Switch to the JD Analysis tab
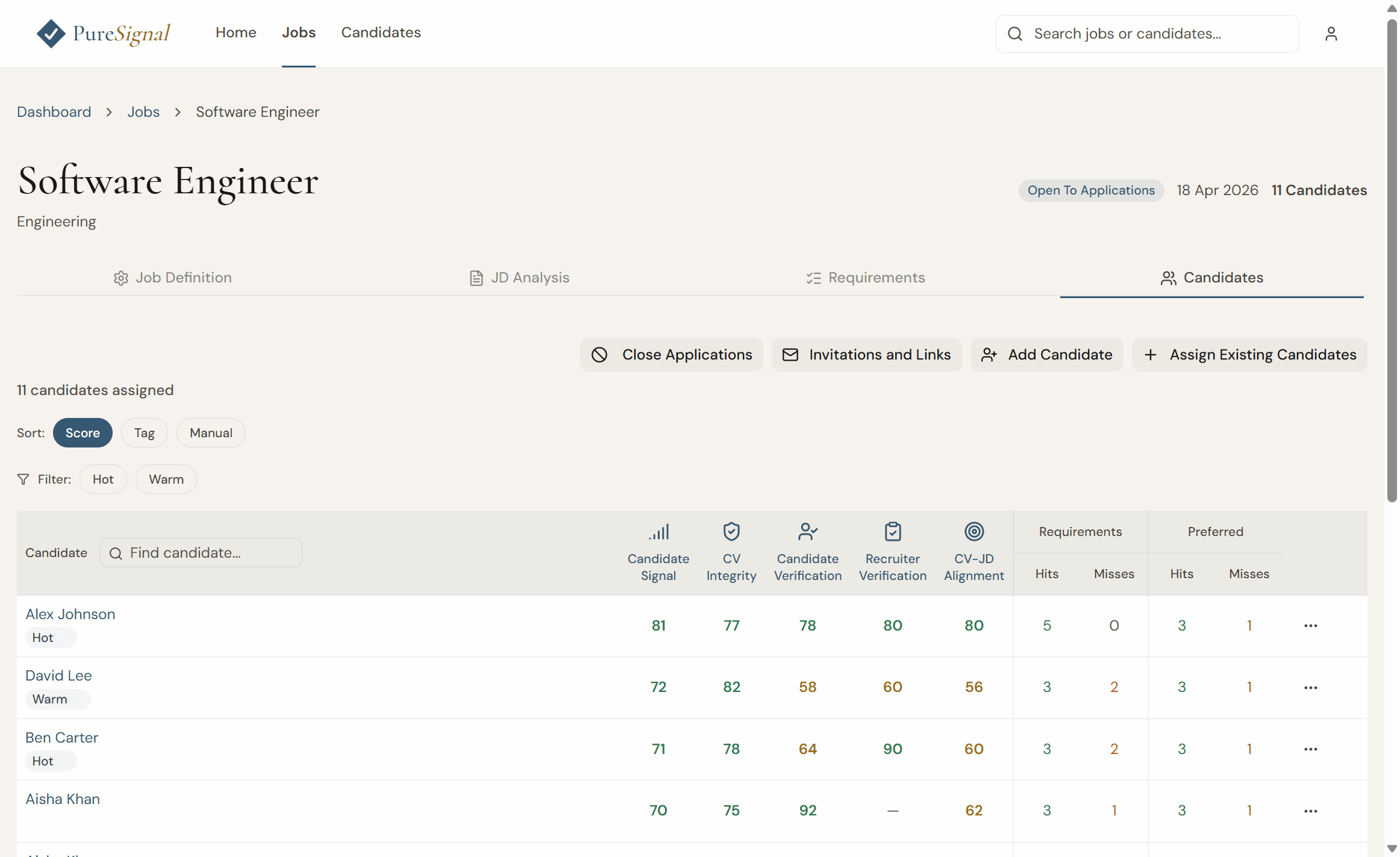 click(x=519, y=278)
